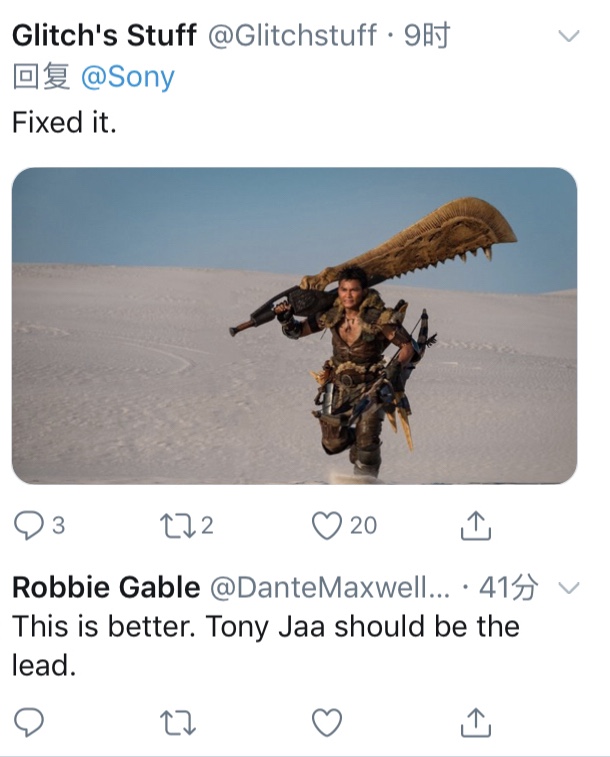Retweet Robbie Gable's comment
610x757 pixels.
[x=178, y=722]
